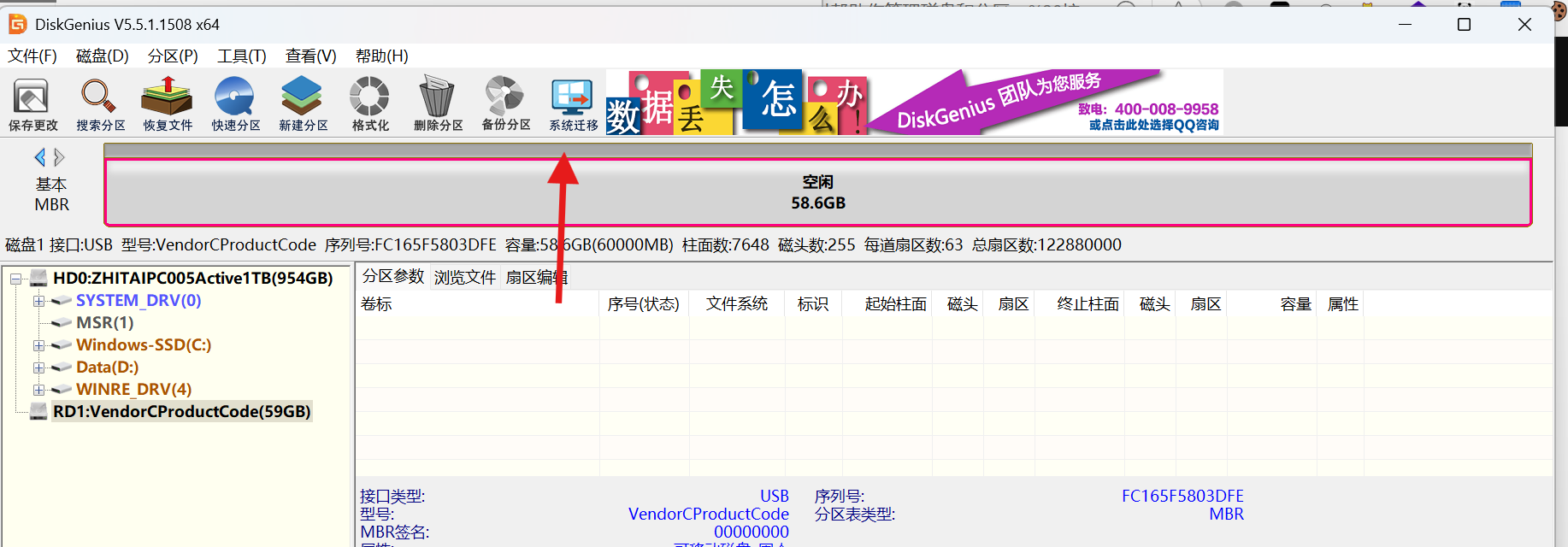
Task: Click the 起始柱面 column header
Action: click(x=887, y=304)
